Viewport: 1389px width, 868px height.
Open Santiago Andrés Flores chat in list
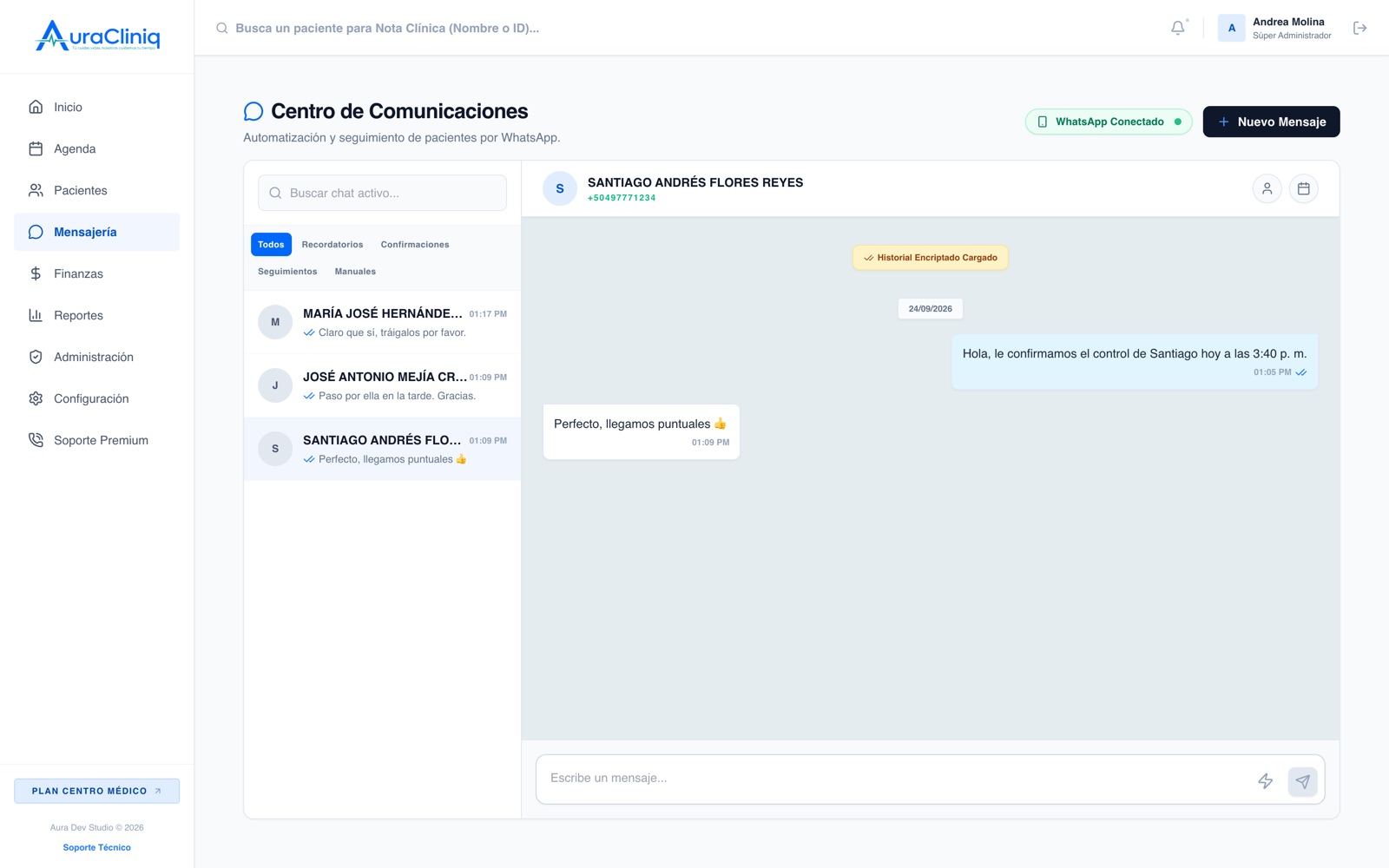point(382,449)
